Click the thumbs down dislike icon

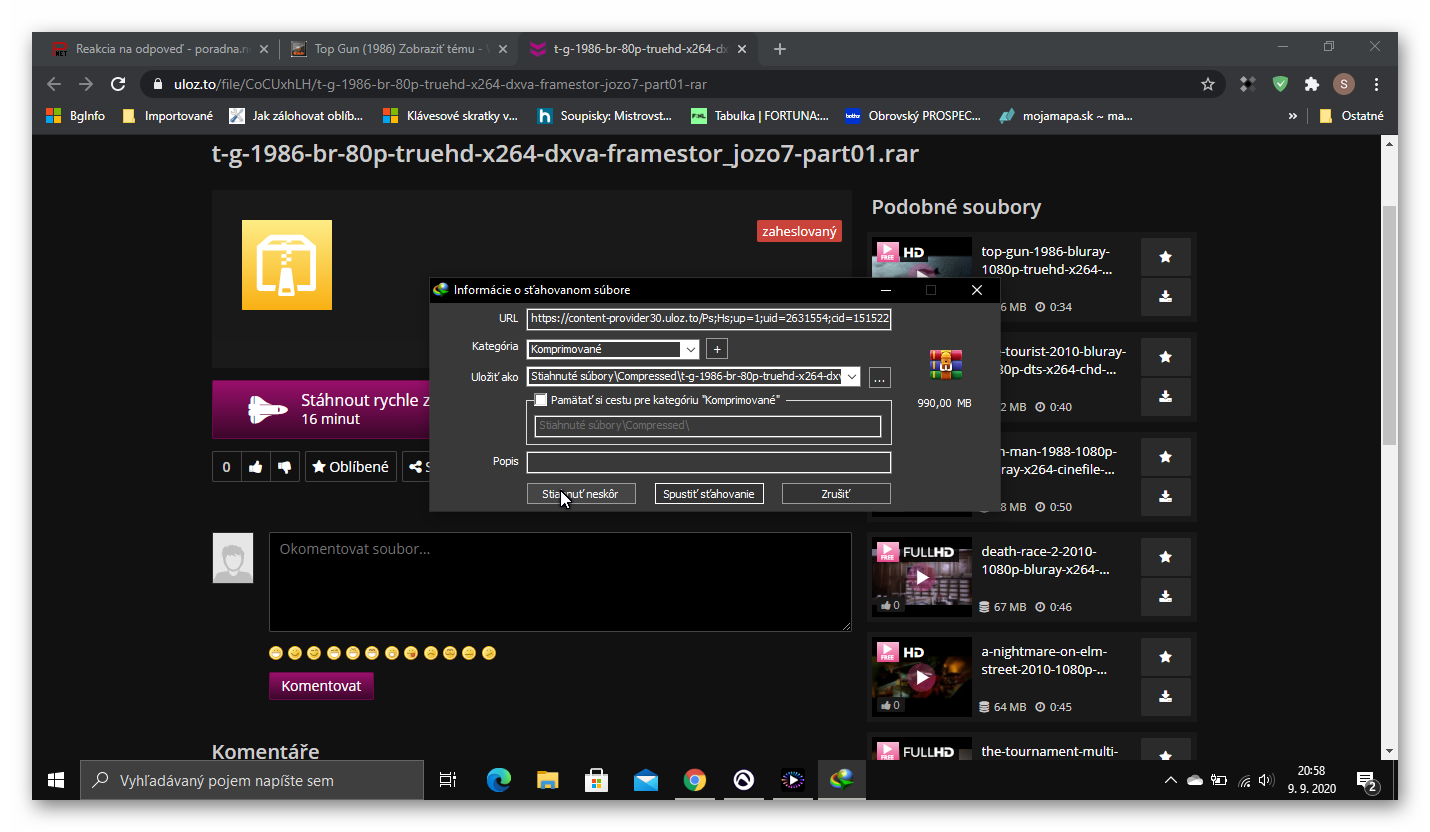tap(284, 467)
